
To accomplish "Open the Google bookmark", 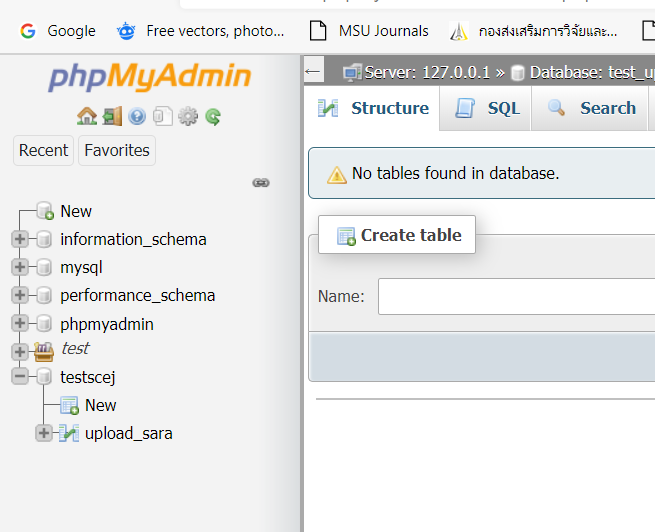I will (x=58, y=31).
